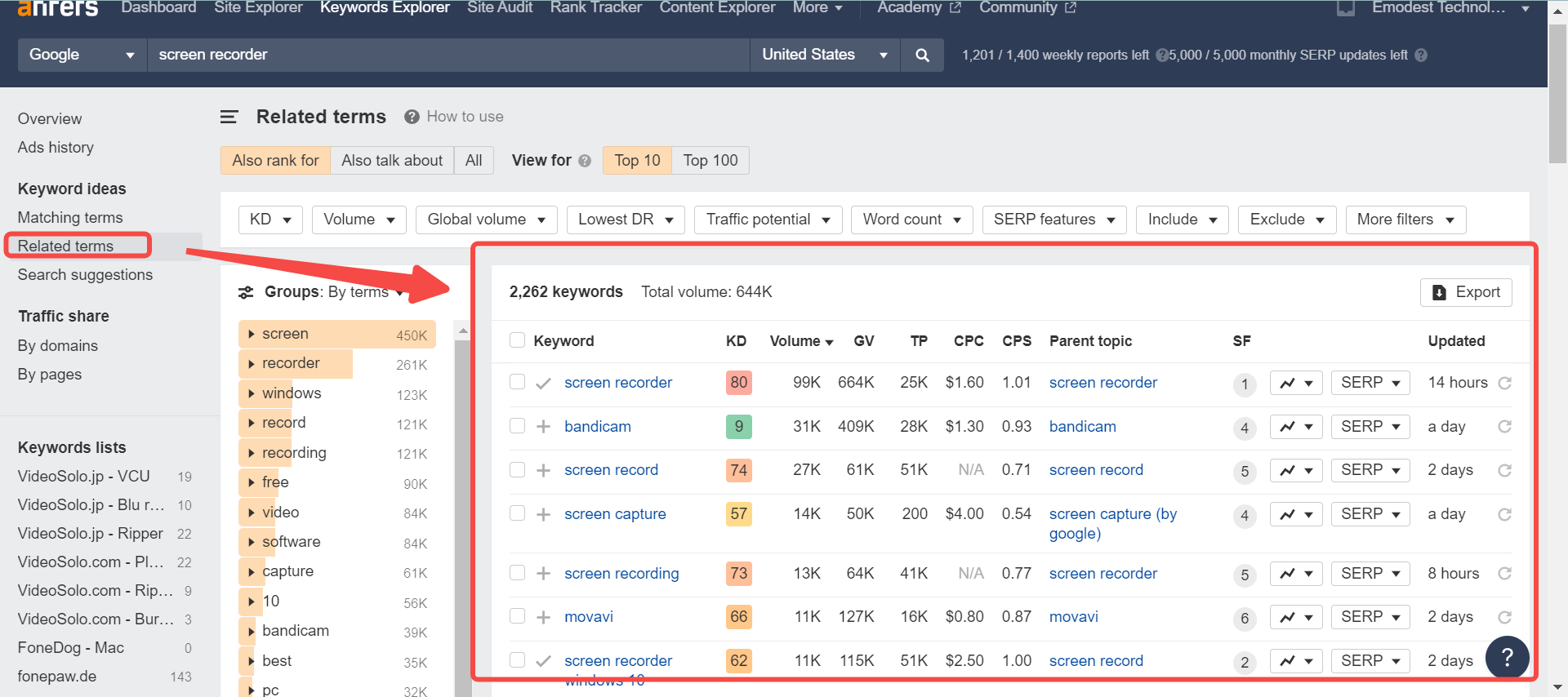Add screen capture to a keyword list
1568x697 pixels.
[x=543, y=514]
